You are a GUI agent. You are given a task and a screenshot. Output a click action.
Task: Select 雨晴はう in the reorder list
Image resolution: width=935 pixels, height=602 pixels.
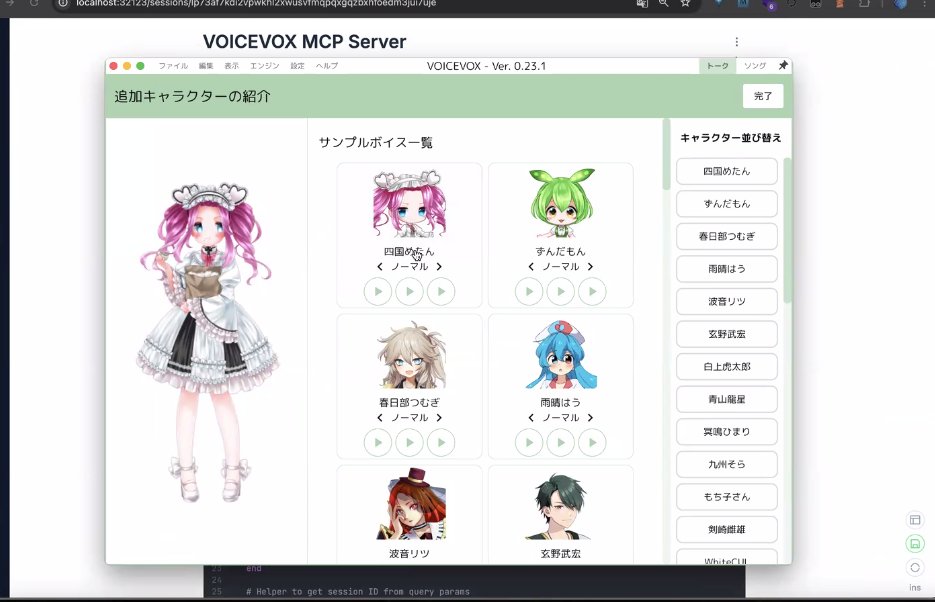[x=726, y=269]
